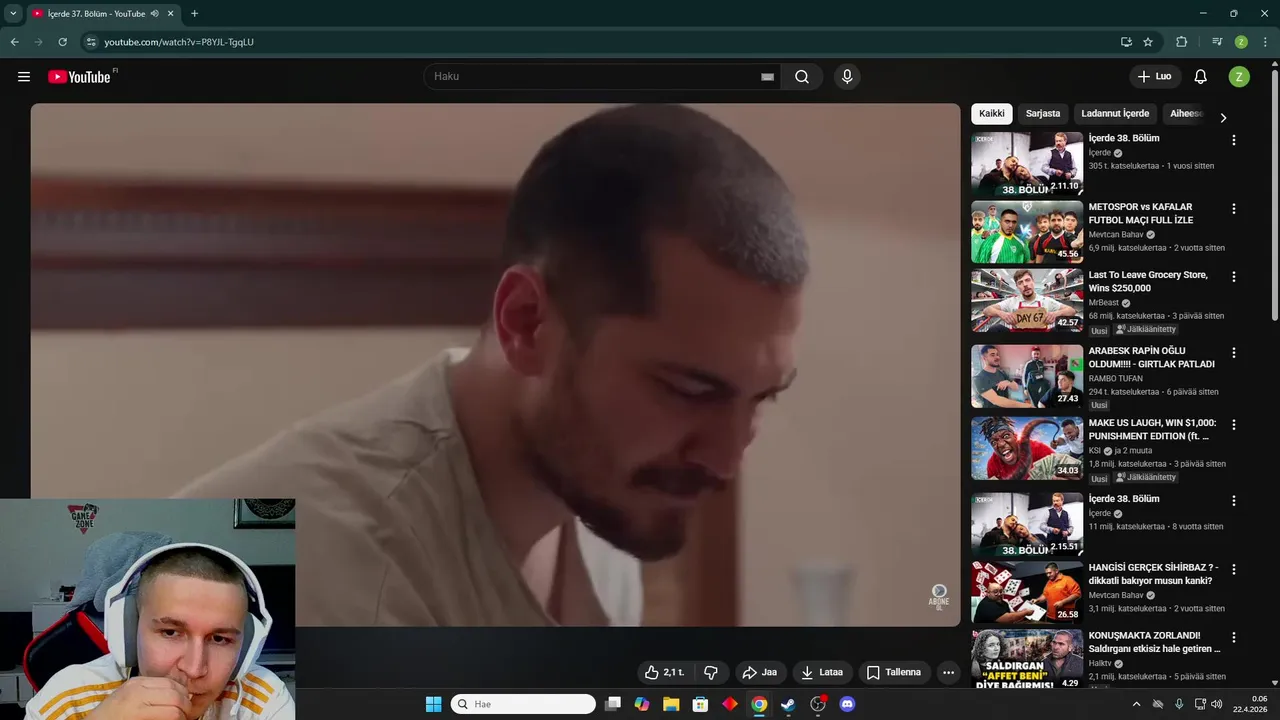Click the Haku search input field
1280x720 pixels.
click(x=595, y=77)
